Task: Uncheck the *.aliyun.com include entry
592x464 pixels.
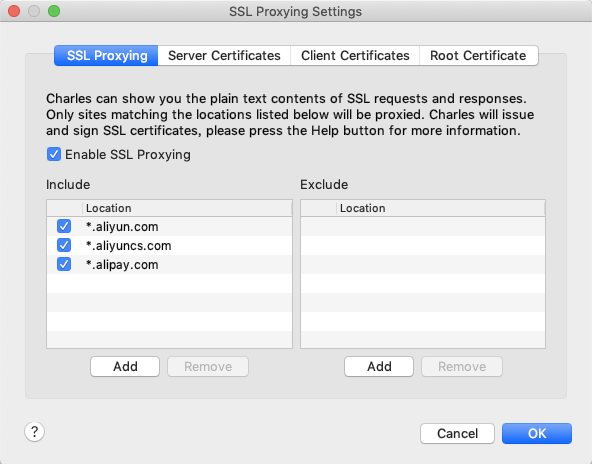Action: pyautogui.click(x=64, y=227)
